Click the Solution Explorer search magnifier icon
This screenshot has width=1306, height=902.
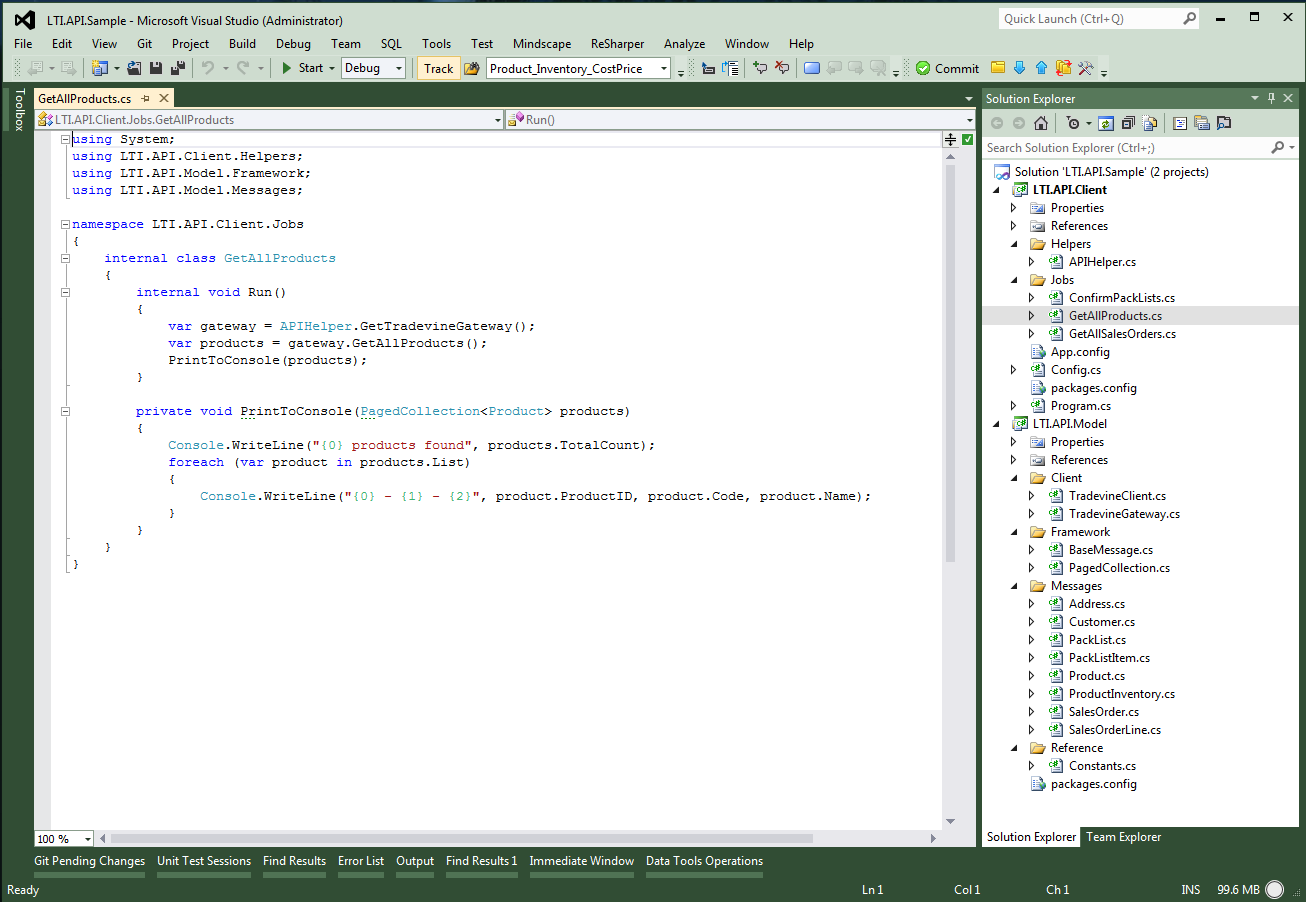(1278, 147)
